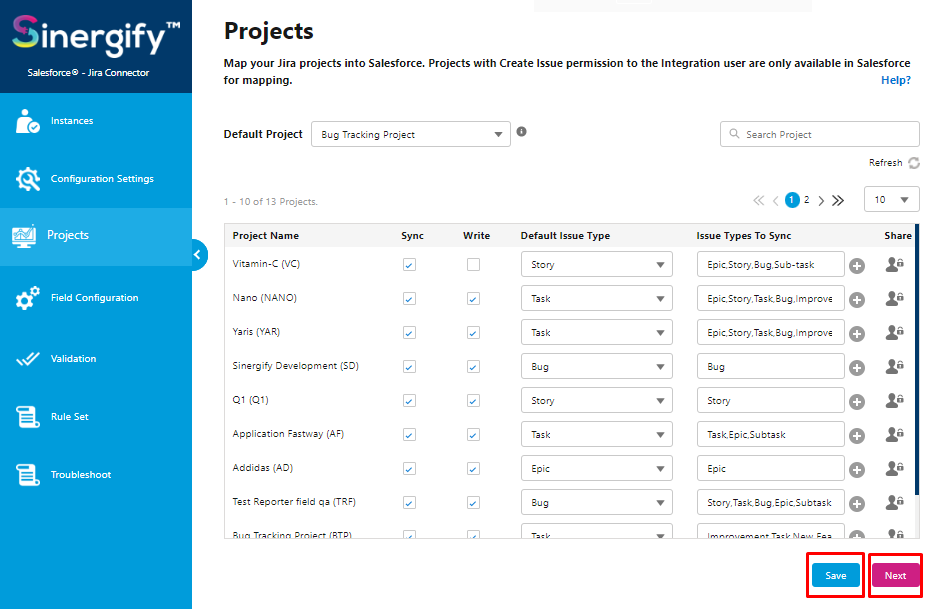Go to the next page of projects
This screenshot has height=609, width=932.
pos(821,200)
